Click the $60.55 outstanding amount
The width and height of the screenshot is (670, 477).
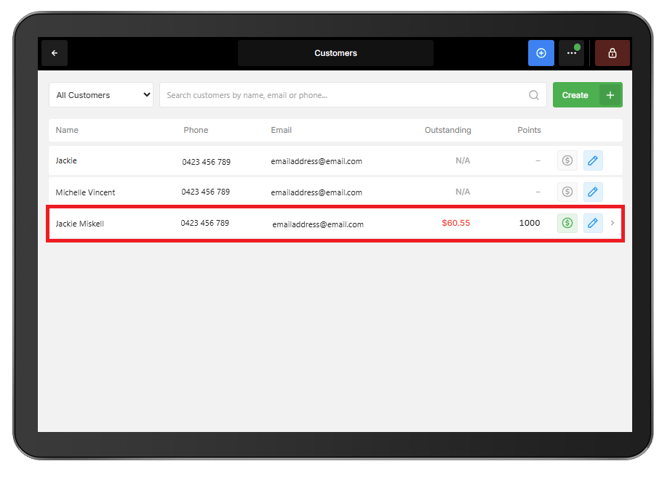[456, 223]
